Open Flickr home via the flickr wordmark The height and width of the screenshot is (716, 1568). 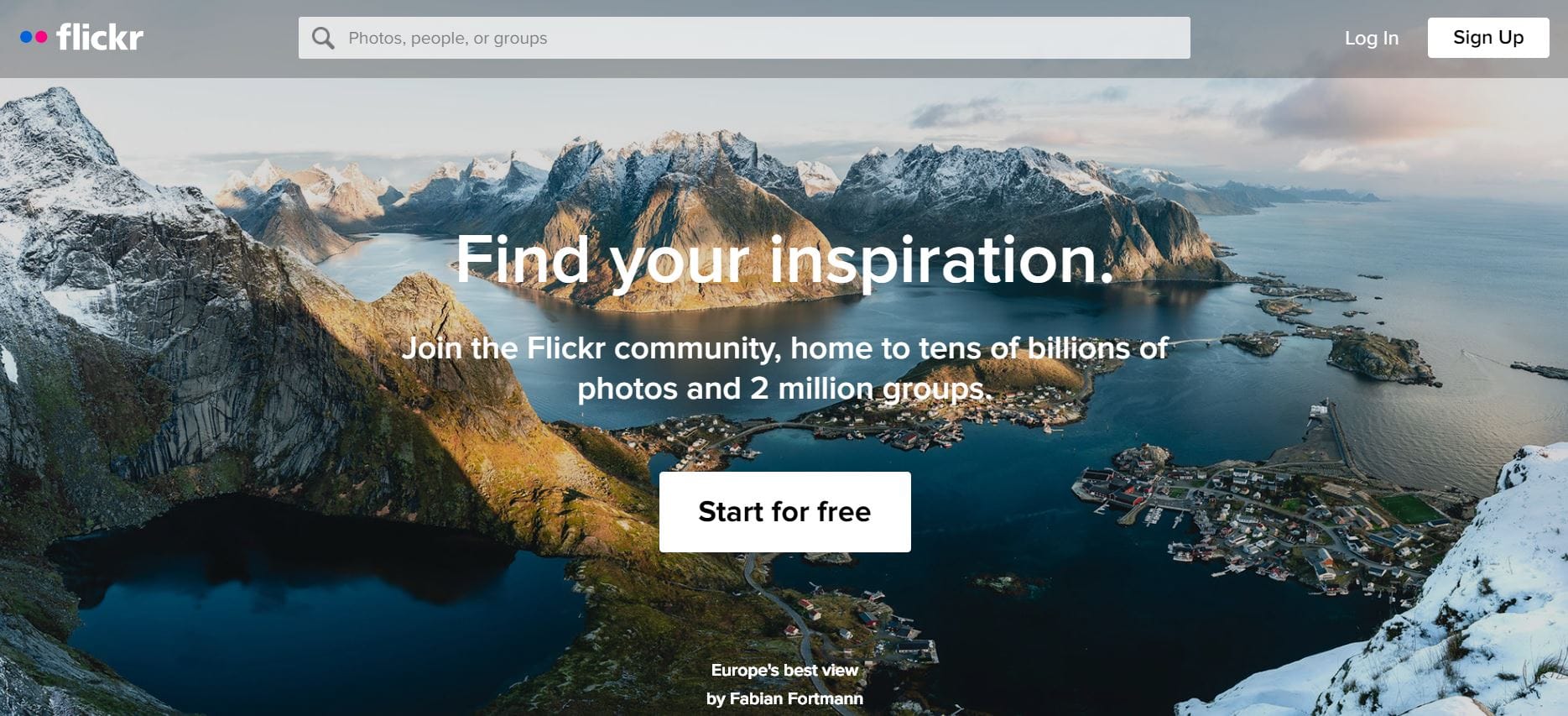[100, 37]
